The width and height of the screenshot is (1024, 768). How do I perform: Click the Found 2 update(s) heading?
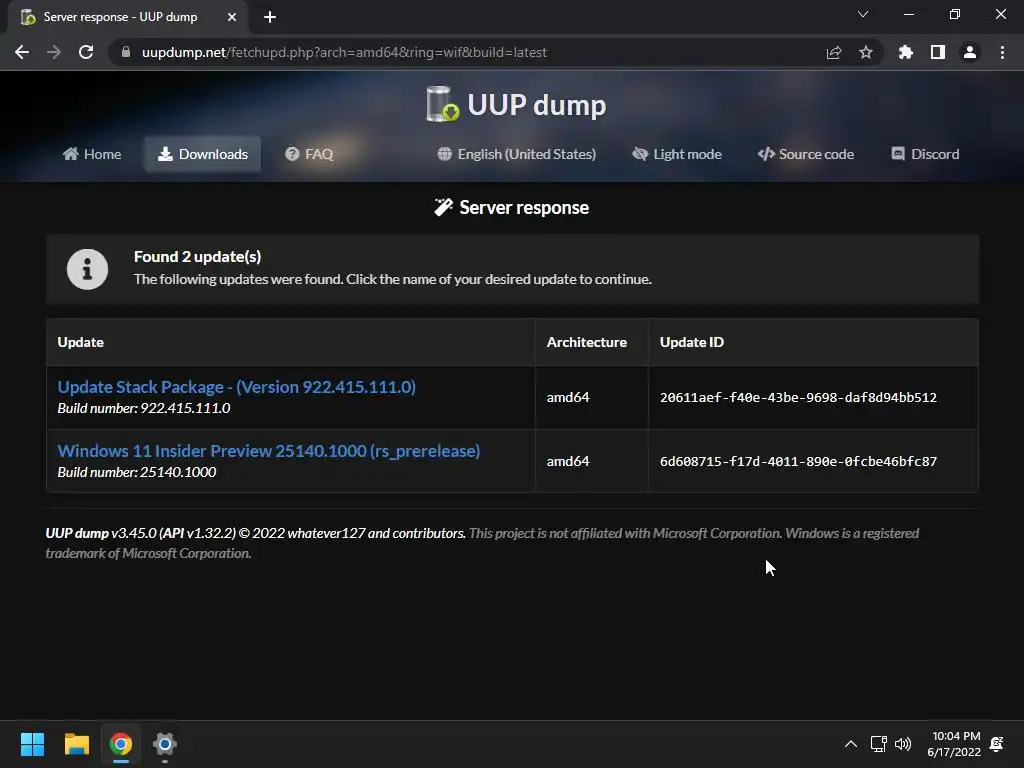[197, 257]
